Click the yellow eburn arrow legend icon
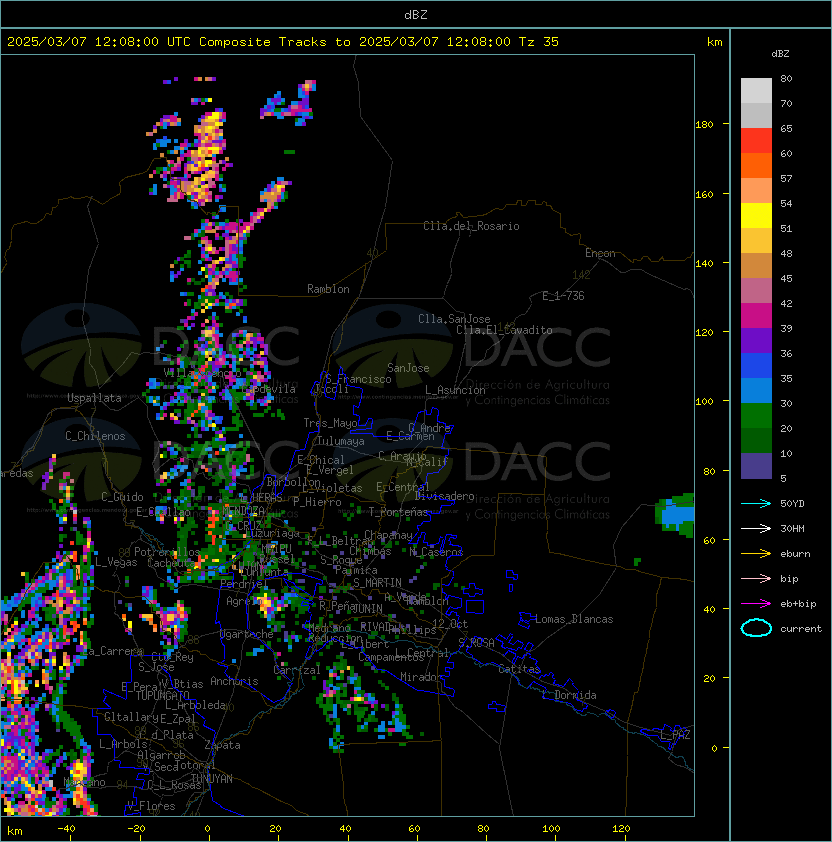This screenshot has width=832, height=842. point(756,554)
